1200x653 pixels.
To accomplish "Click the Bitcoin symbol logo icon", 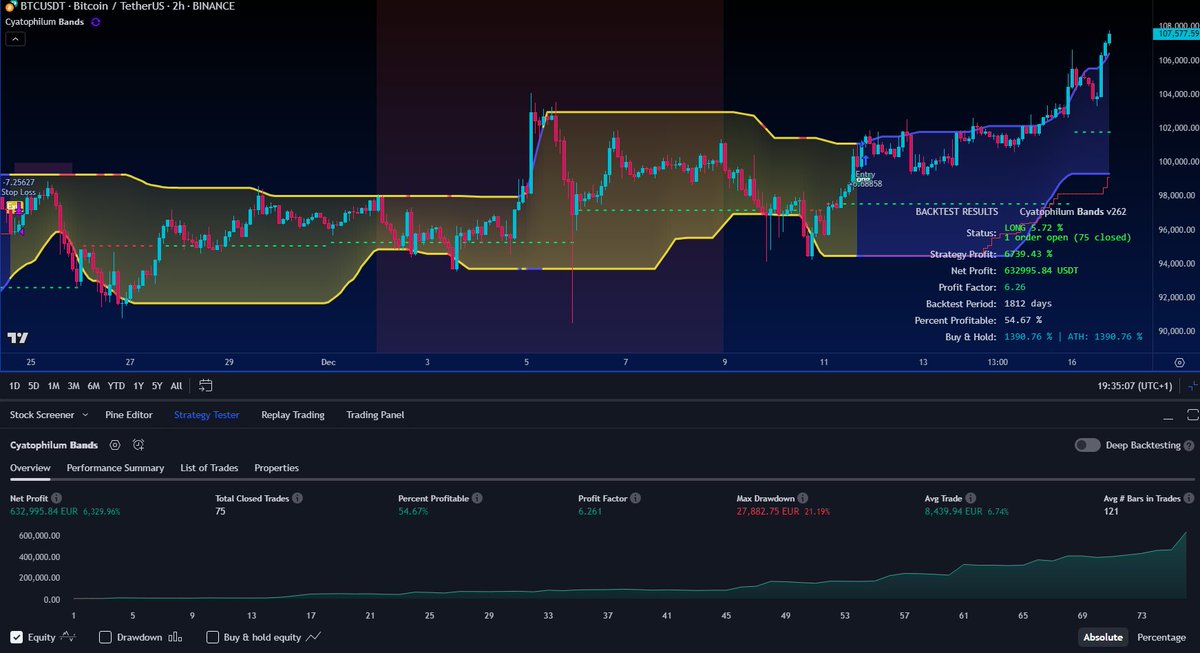I will (11, 6).
